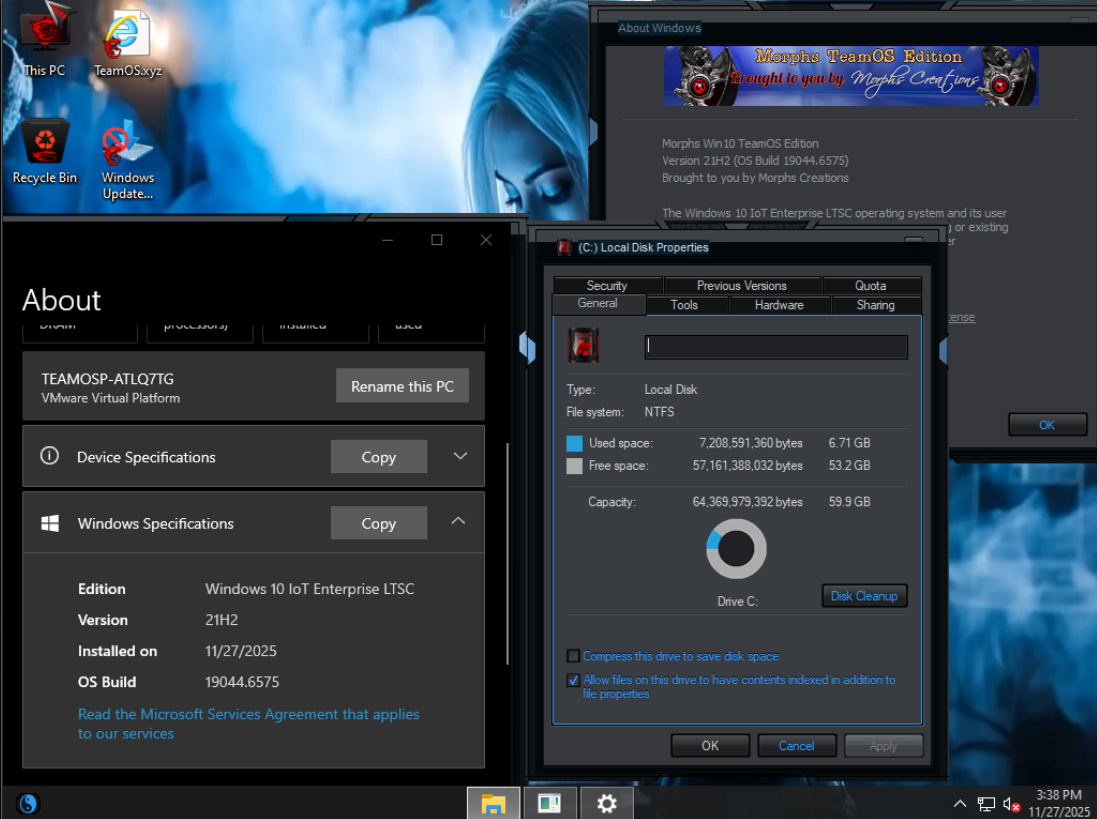This screenshot has width=1097, height=819.
Task: Open the This PC desktop icon
Action: click(x=44, y=40)
